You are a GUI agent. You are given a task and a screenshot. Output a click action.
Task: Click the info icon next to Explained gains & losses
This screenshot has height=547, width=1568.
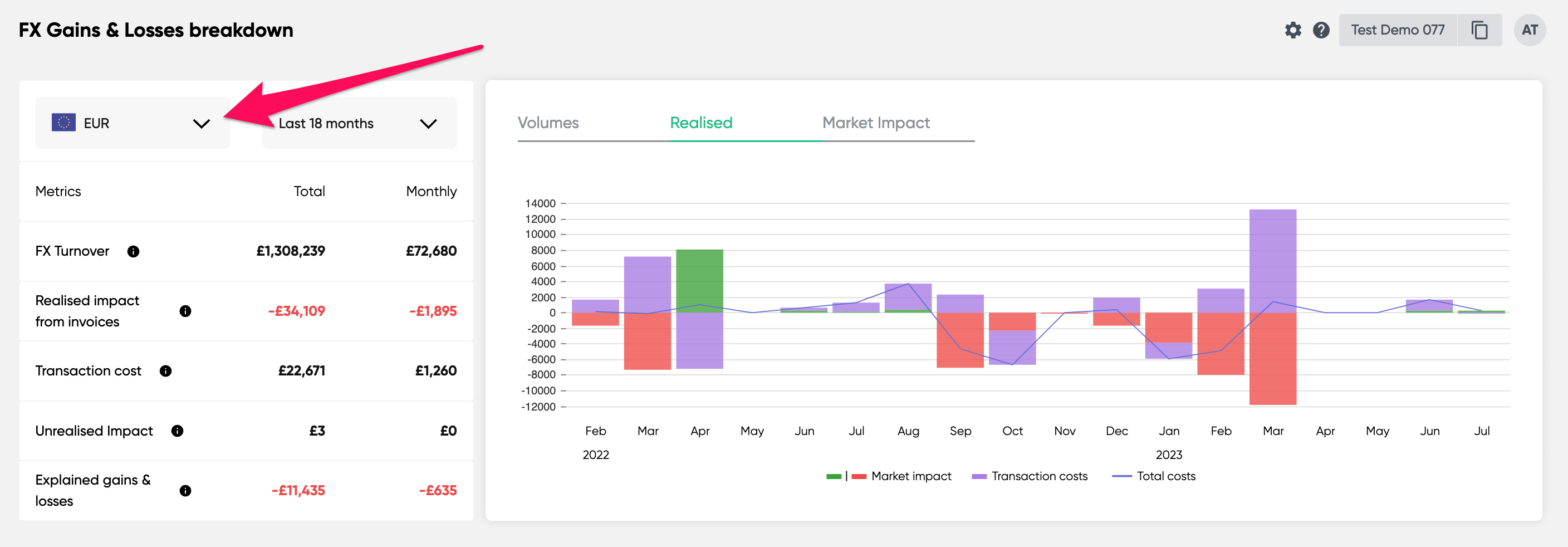187,490
